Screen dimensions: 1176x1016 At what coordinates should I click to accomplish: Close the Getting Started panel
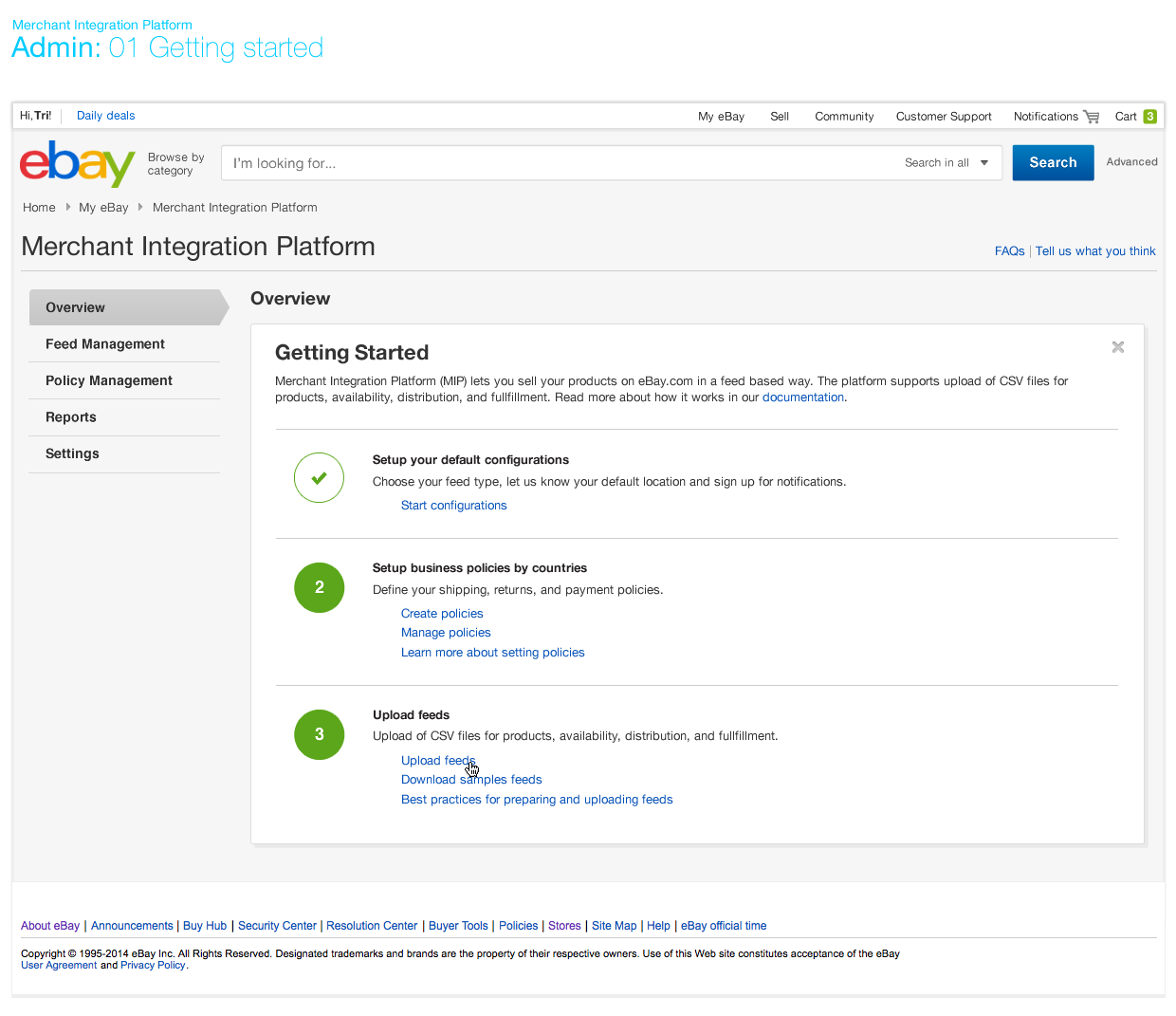point(1117,347)
